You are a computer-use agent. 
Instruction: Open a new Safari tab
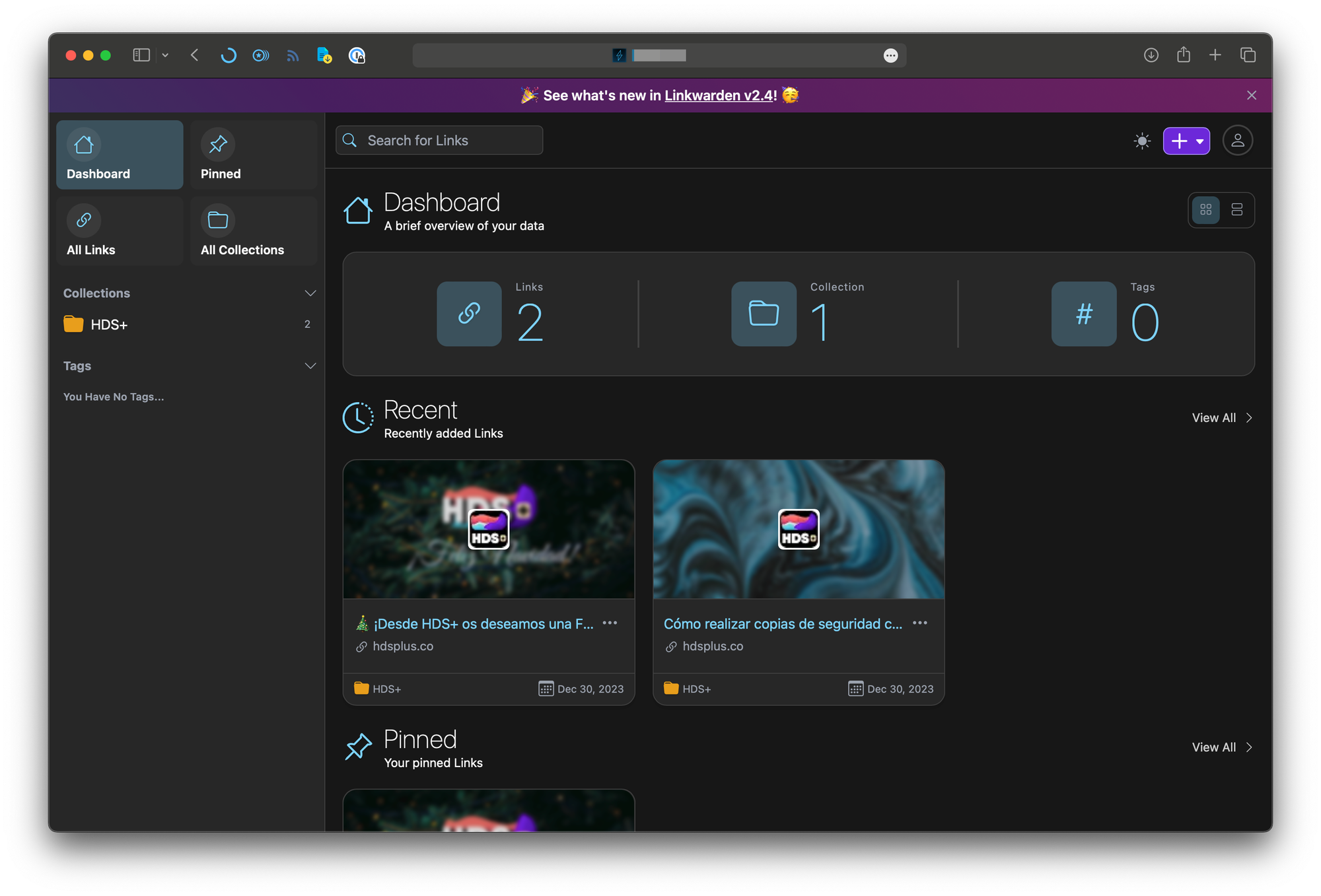pyautogui.click(x=1215, y=55)
